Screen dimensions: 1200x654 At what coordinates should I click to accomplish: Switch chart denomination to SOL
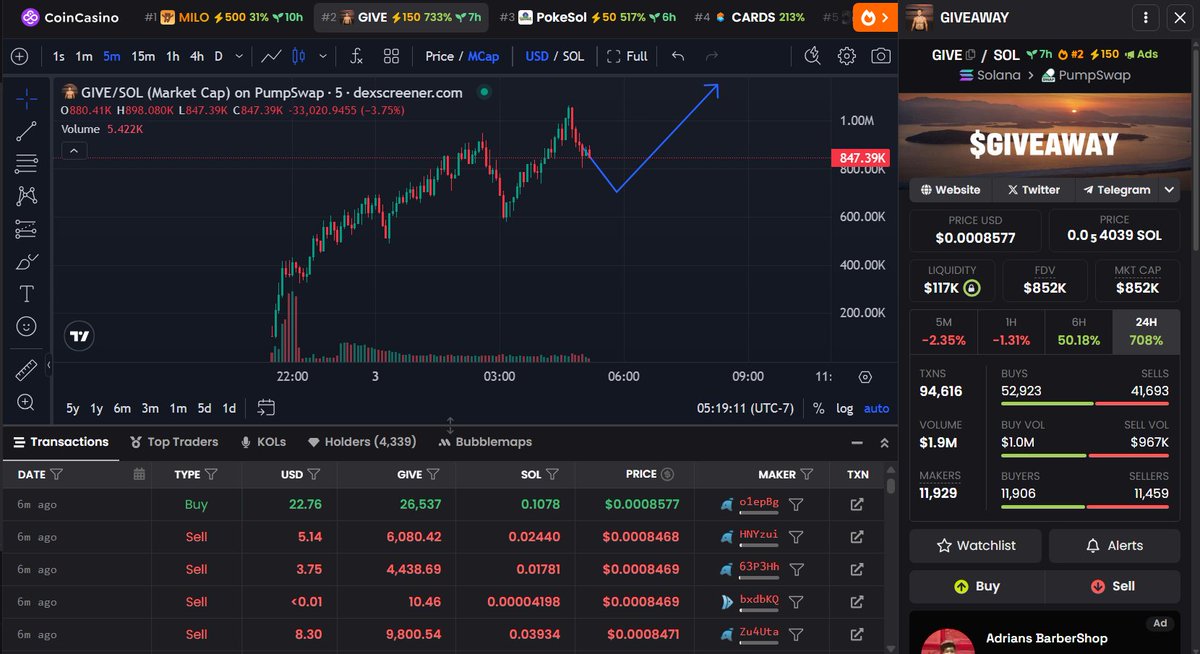pos(574,56)
